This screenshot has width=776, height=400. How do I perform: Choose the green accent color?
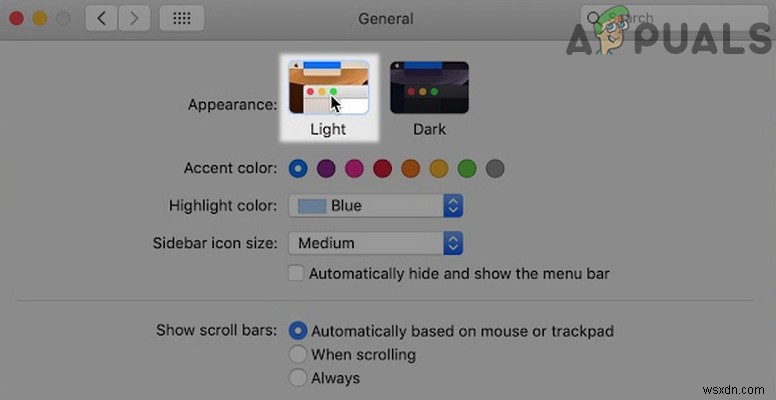point(466,169)
